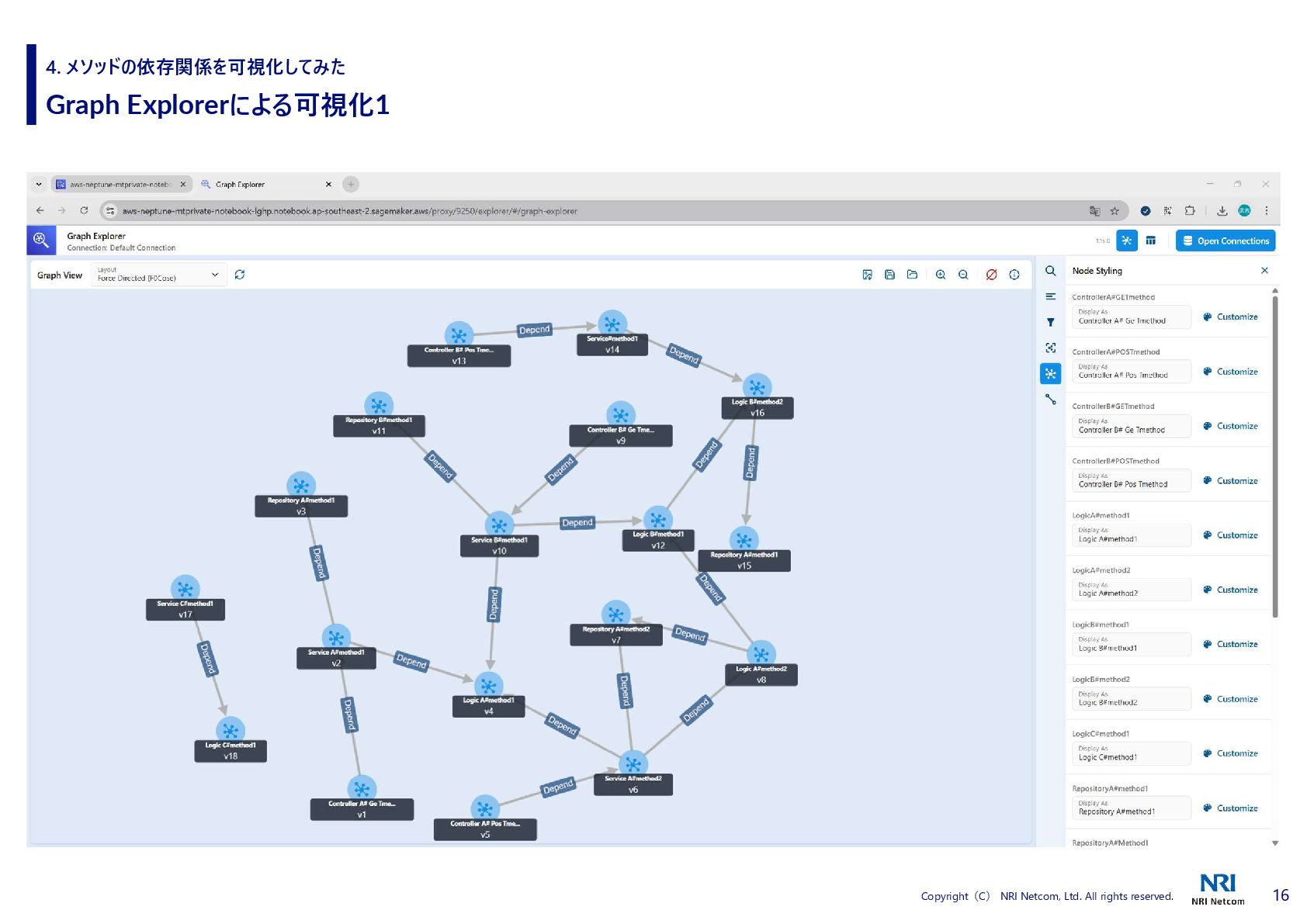1307x924 pixels.
Task: Click the site information icon in address bar
Action: (x=110, y=211)
